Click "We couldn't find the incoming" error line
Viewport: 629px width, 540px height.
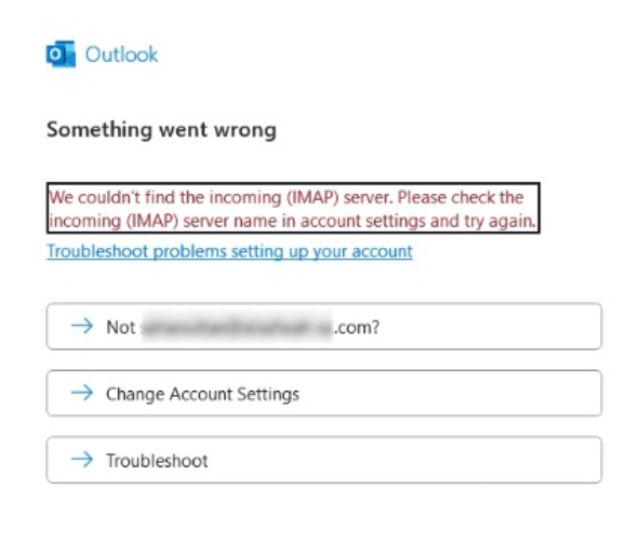point(165,197)
